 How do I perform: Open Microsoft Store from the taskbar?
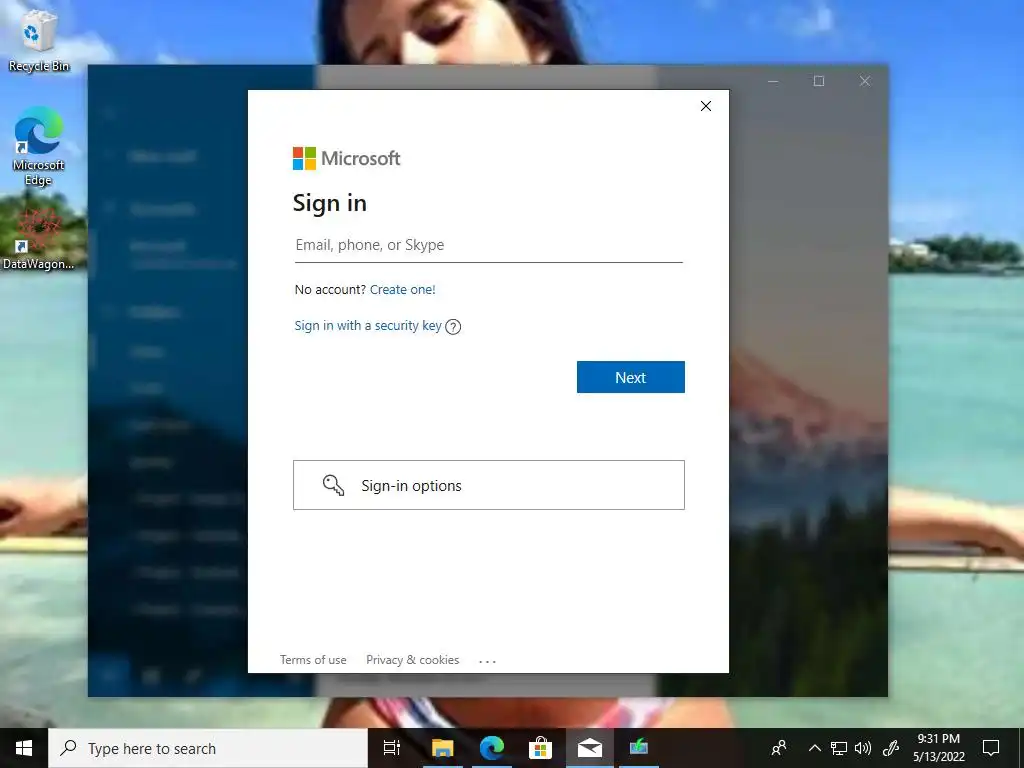coord(541,748)
